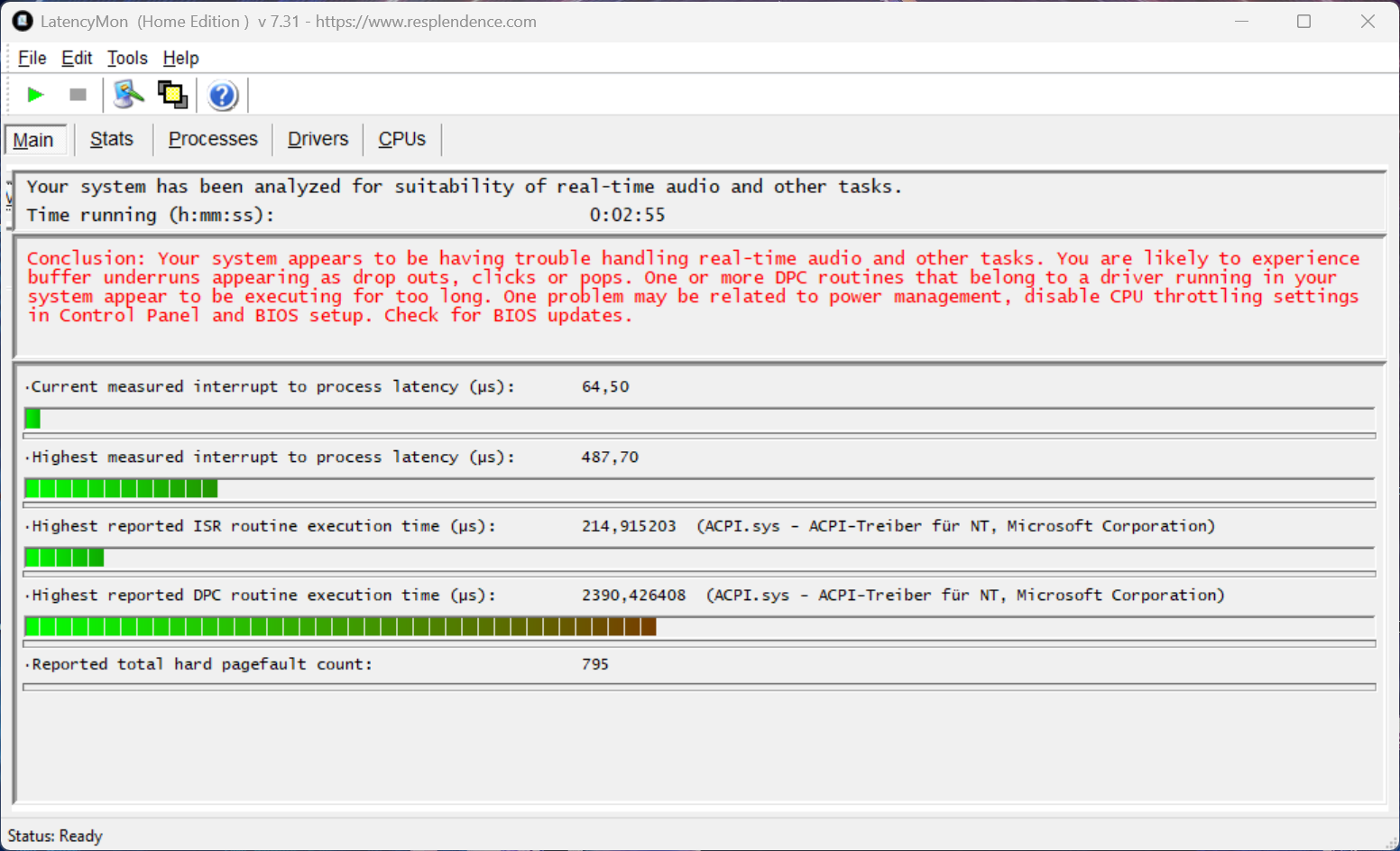Click the LatencyMon window title text
This screenshot has height=851, width=1400.
289,22
